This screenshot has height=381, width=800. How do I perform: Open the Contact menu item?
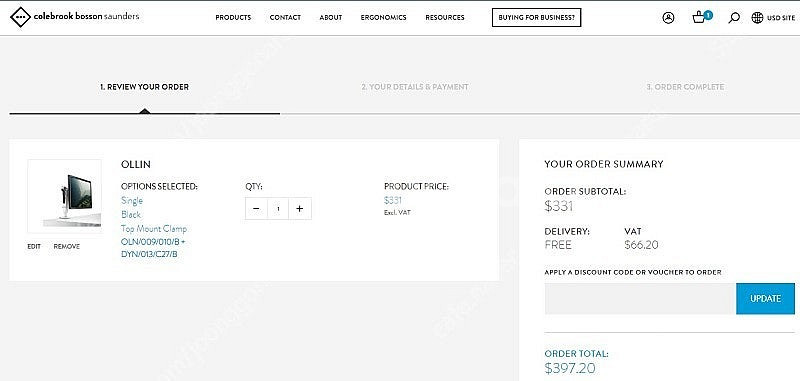coord(285,18)
